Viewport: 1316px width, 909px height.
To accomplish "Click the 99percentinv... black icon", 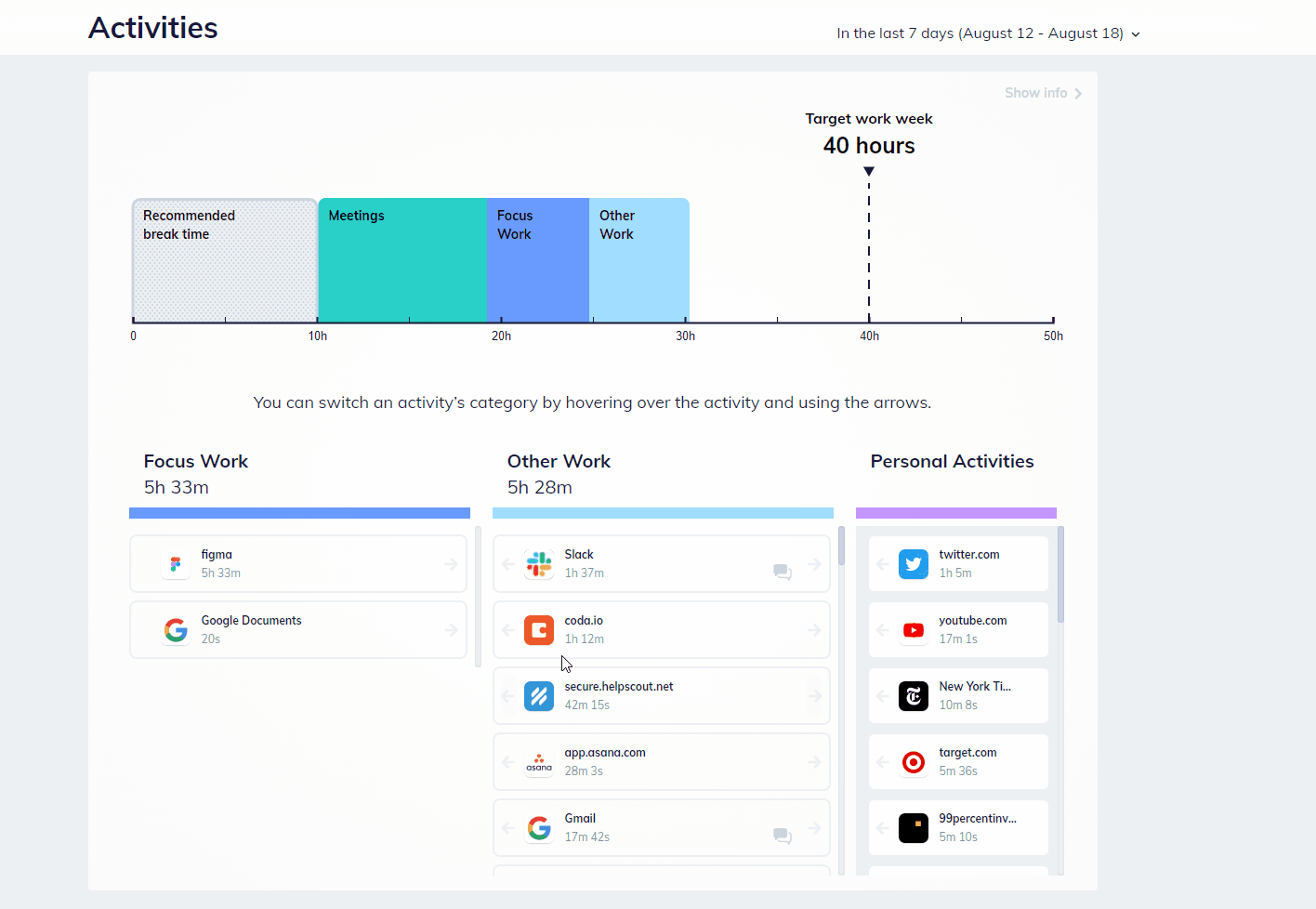I will (x=914, y=828).
